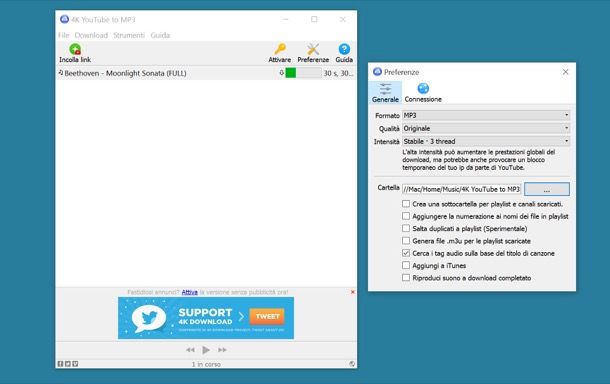Image resolution: width=610 pixels, height=384 pixels.
Task: Click the music note icon beside Beethoven
Action: click(61, 72)
